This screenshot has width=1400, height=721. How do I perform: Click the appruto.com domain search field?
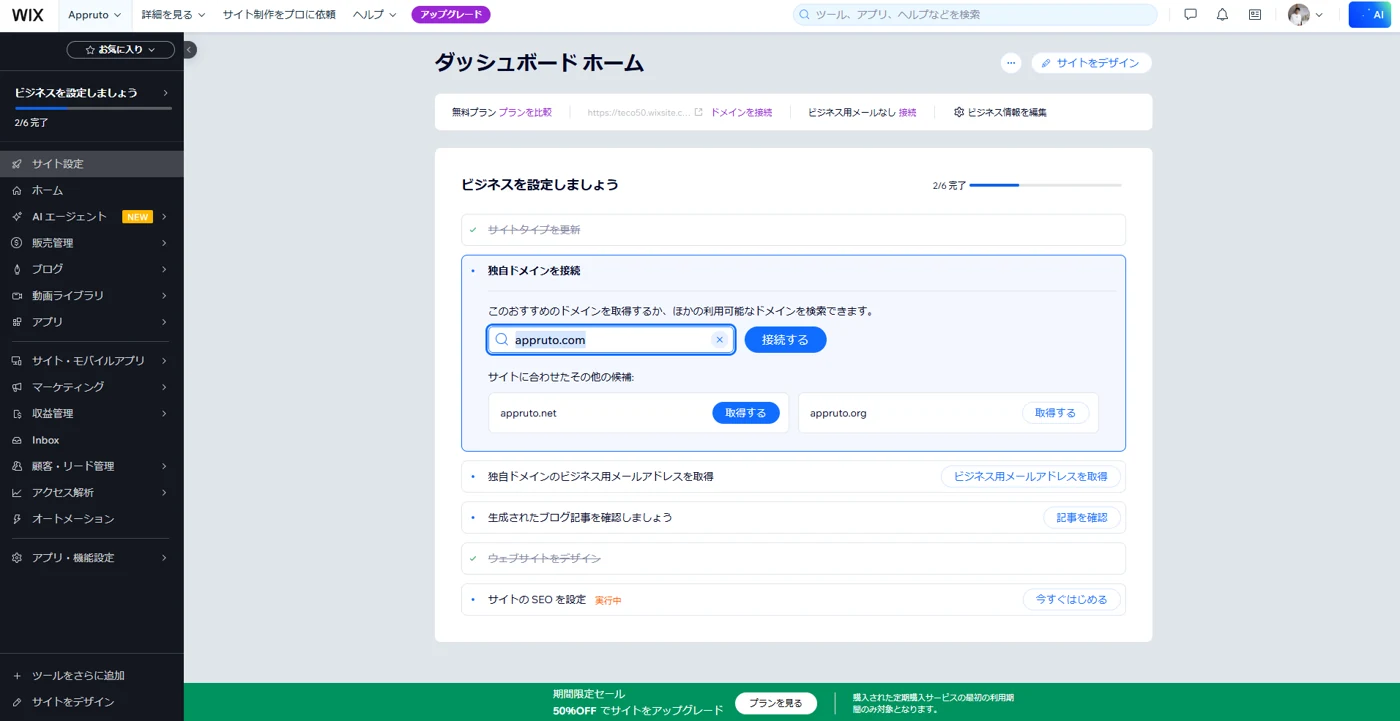(x=611, y=340)
